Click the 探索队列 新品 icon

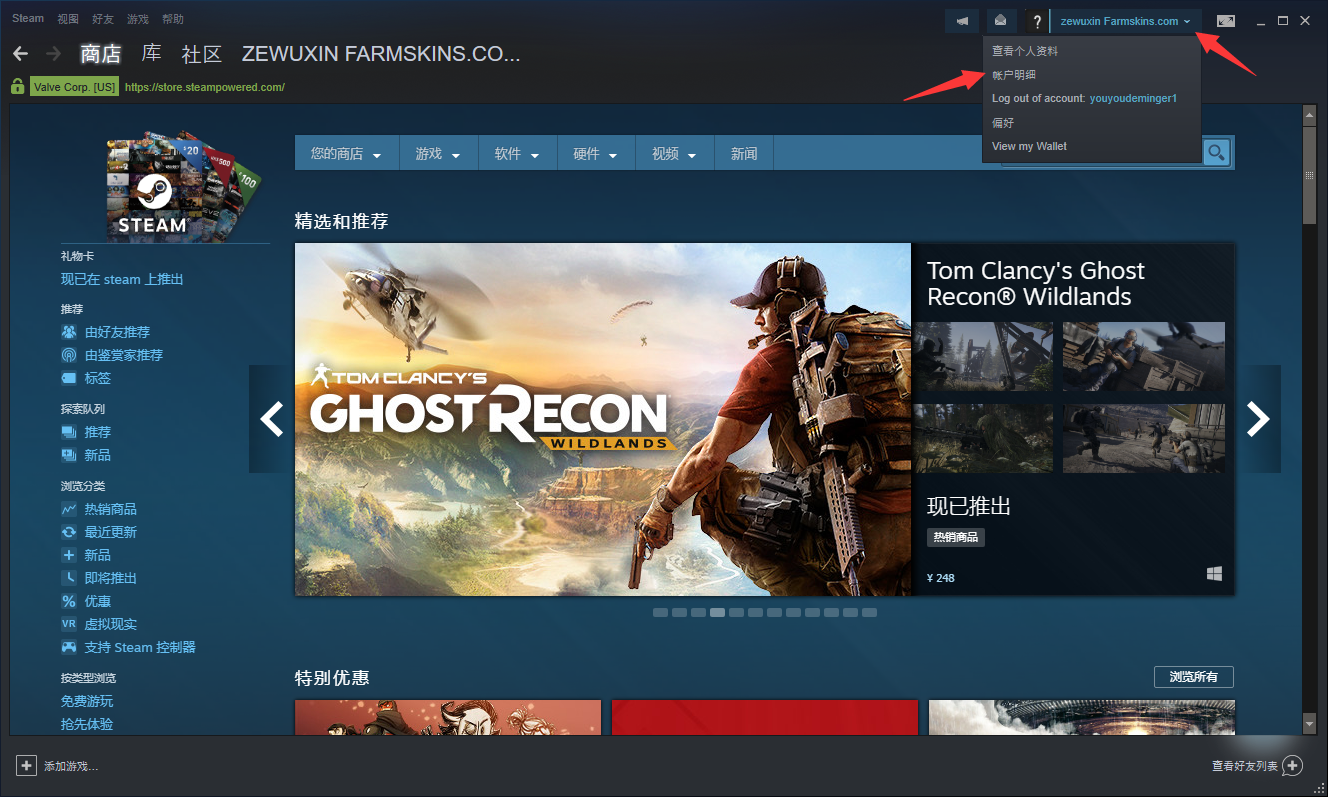click(x=69, y=455)
